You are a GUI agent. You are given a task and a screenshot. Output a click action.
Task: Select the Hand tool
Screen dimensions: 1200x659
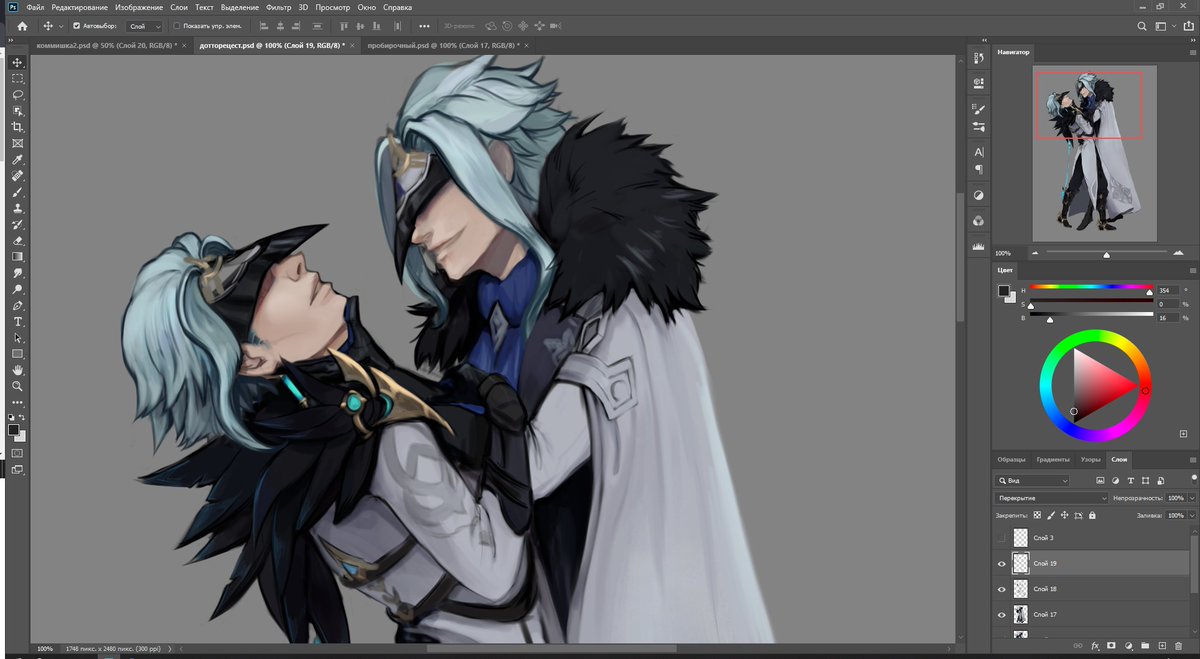(17, 370)
